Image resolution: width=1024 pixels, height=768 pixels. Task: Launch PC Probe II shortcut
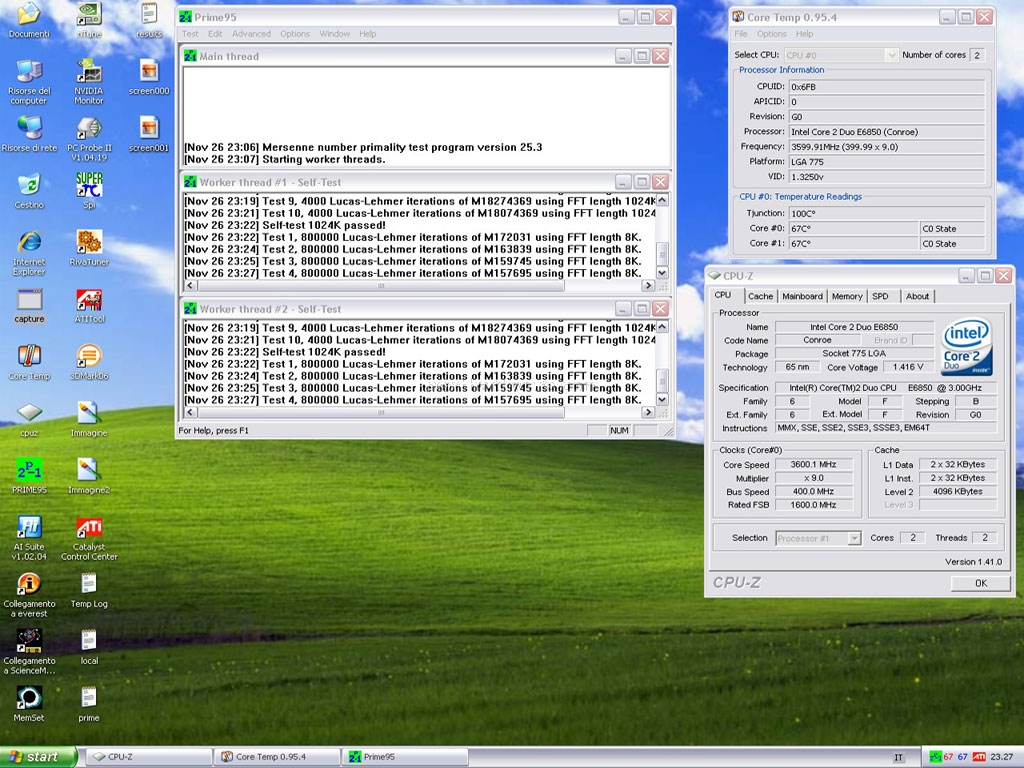(89, 139)
